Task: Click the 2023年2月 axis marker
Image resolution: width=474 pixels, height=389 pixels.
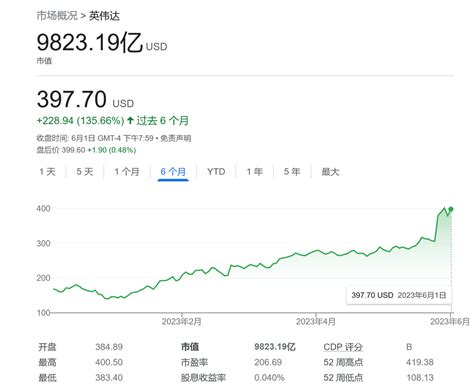Action: point(182,322)
